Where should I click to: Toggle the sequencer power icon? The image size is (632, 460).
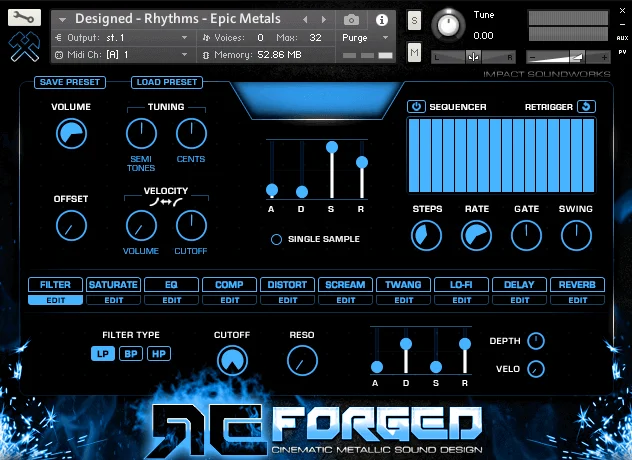point(416,106)
